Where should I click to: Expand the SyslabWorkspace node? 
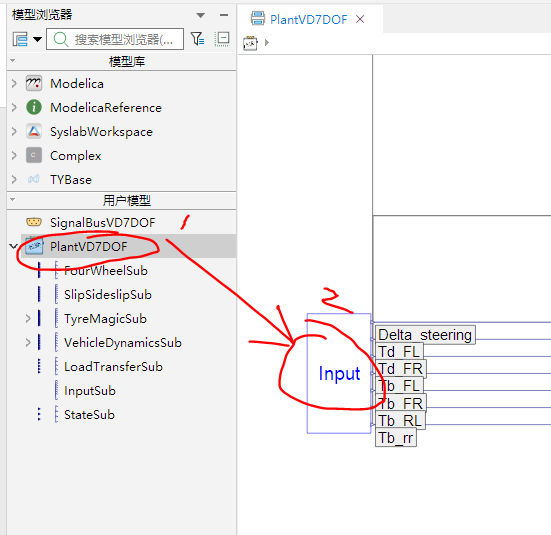click(x=14, y=131)
